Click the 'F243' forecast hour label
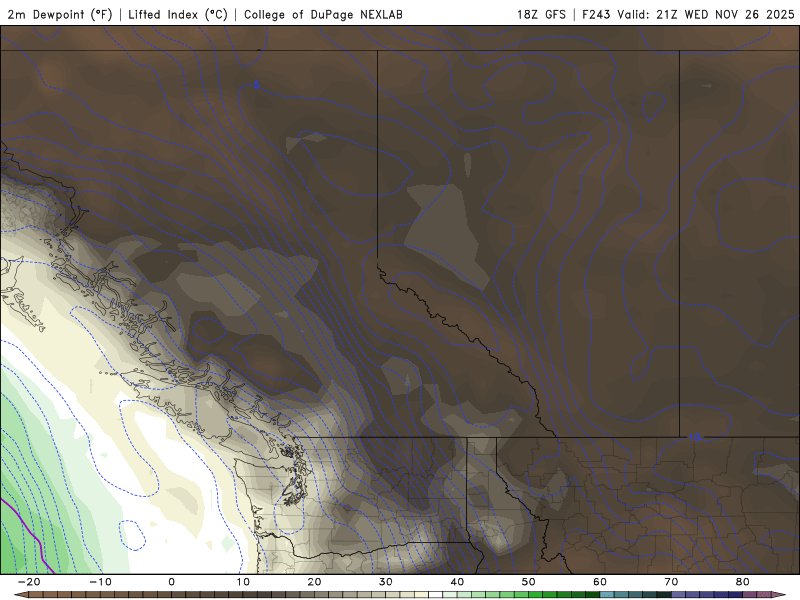Screen dimensions: 800x600 coord(596,14)
